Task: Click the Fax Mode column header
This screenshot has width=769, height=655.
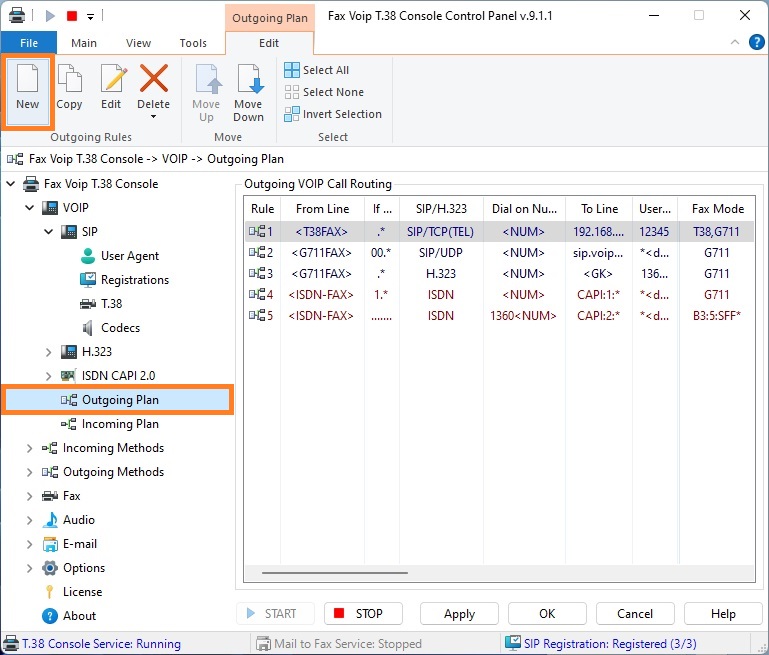Action: (x=718, y=209)
